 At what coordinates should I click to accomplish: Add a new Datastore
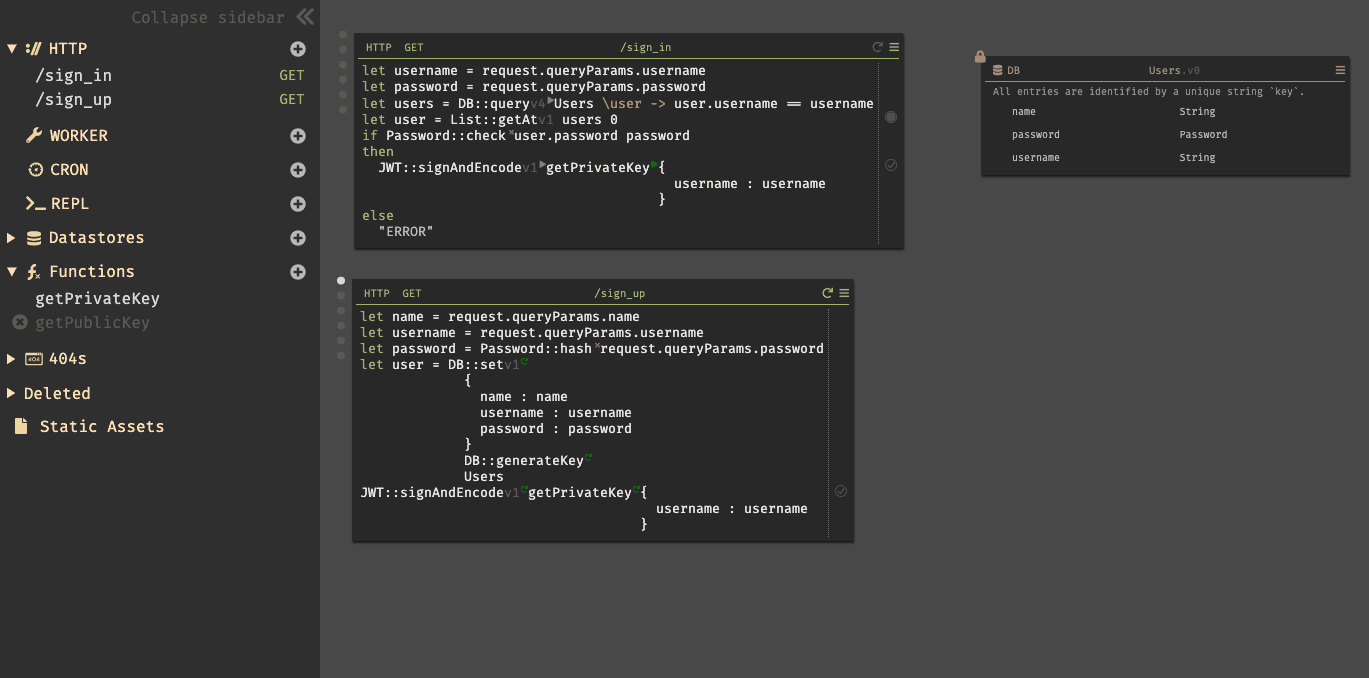point(298,238)
